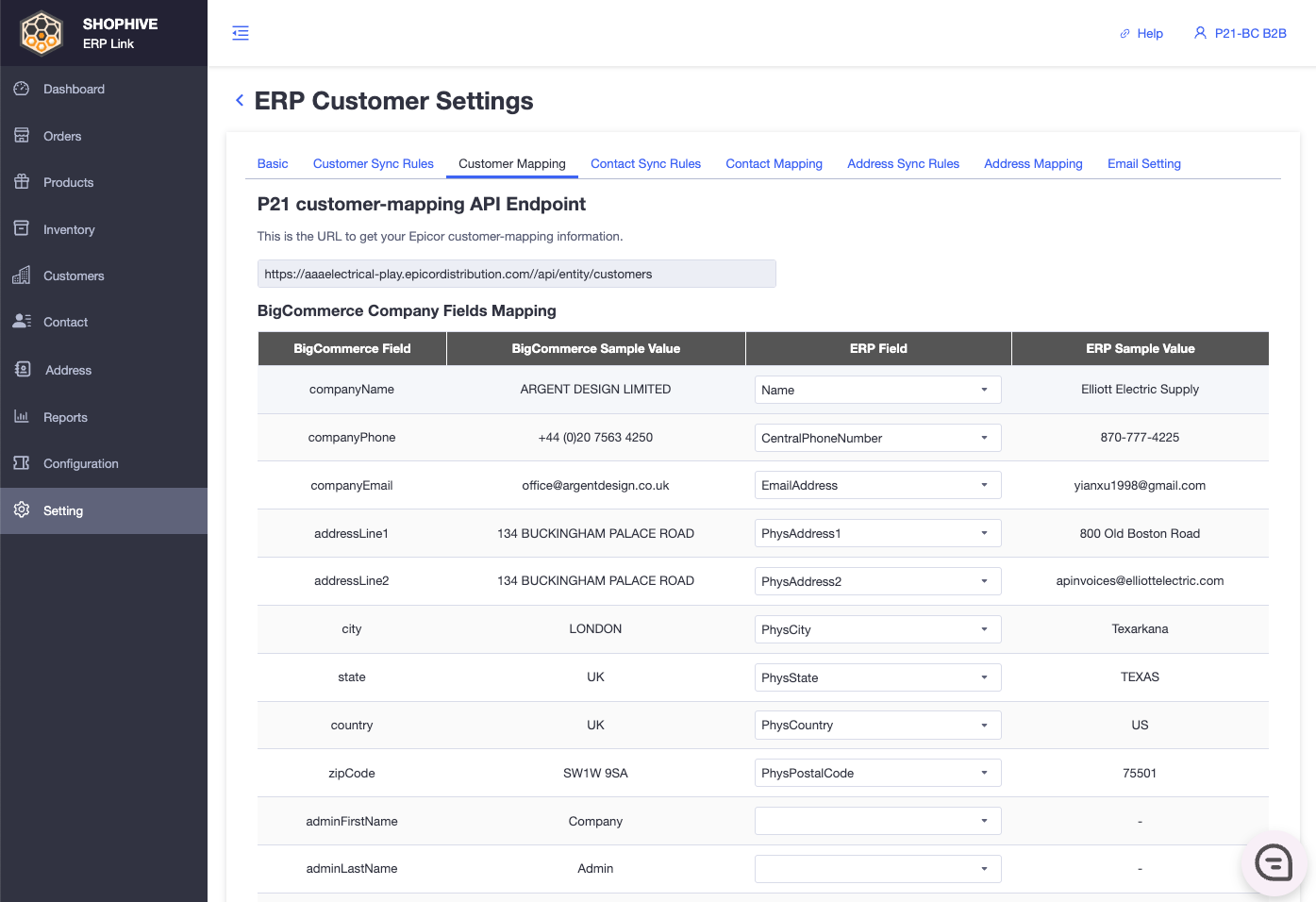Click the ERP Sample Value column header
The height and width of the screenshot is (902, 1316).
click(x=1141, y=348)
